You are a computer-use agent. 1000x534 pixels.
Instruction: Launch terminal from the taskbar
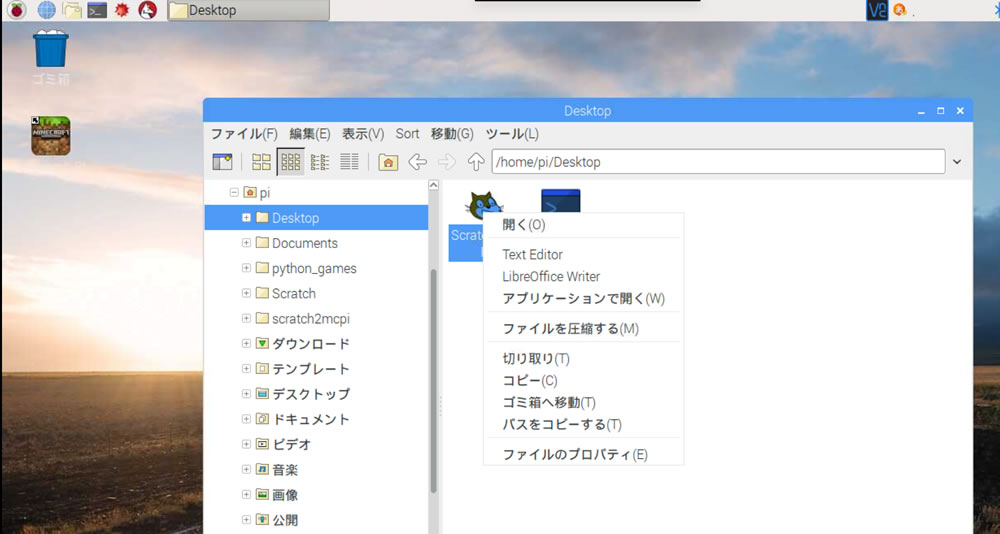click(97, 11)
